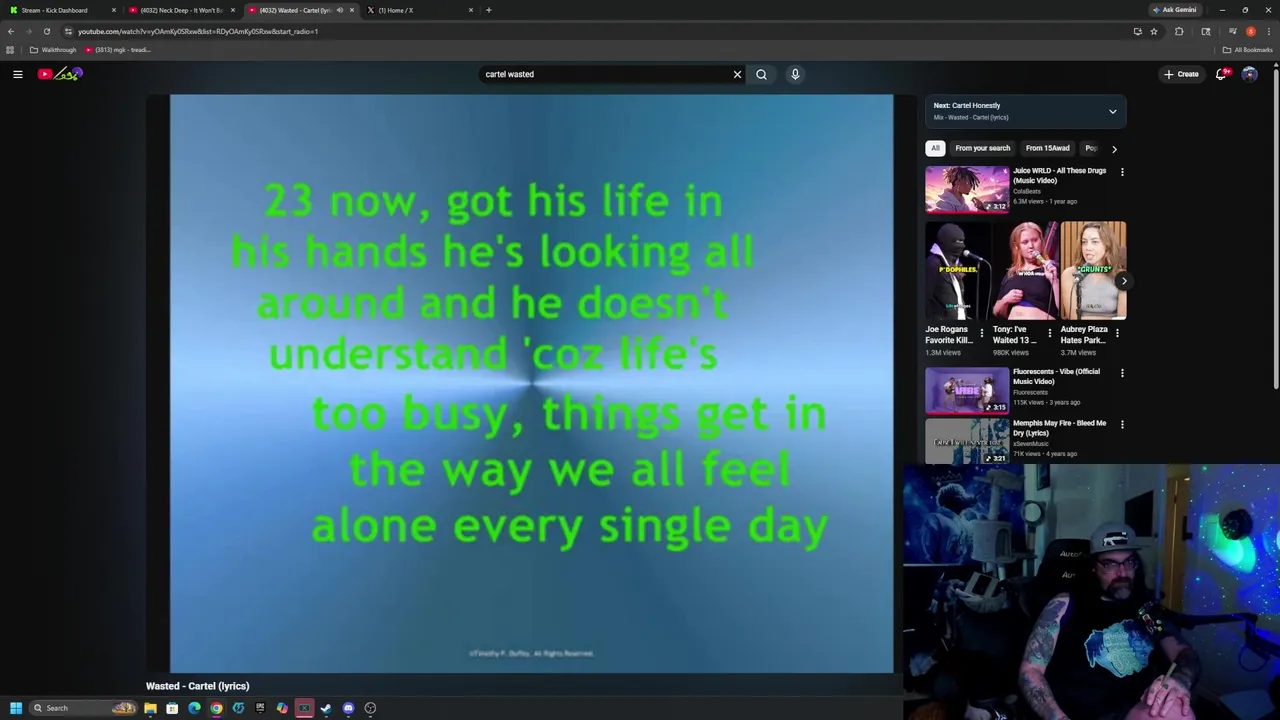The image size is (1280, 720).
Task: Open Epic Games Launcher from taskbar
Action: [x=260, y=708]
